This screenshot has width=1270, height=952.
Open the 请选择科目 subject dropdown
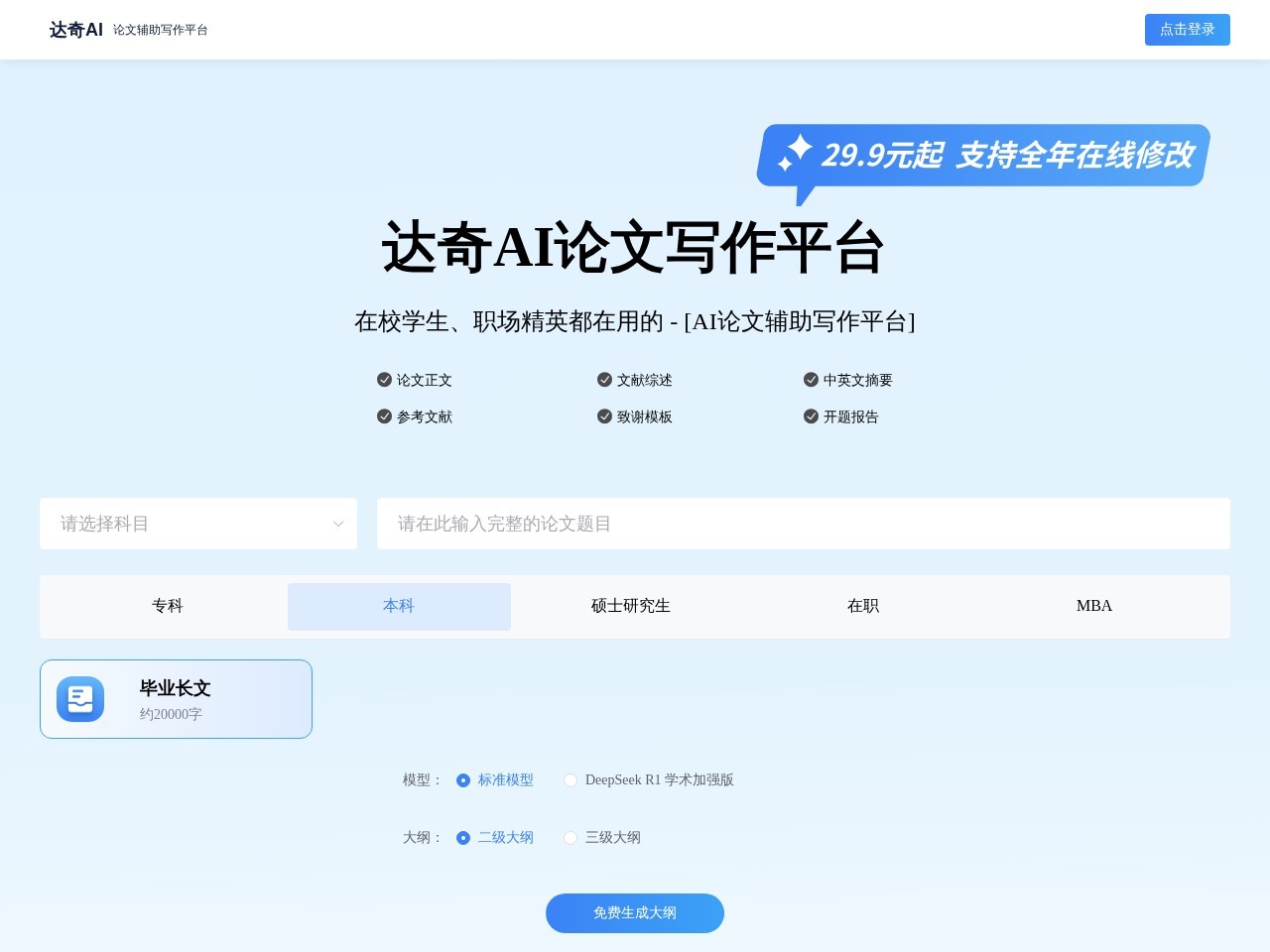(198, 524)
